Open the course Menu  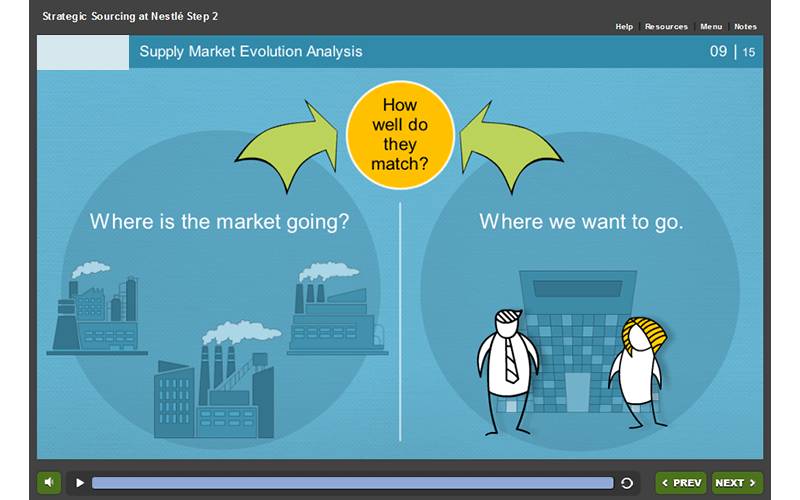(711, 27)
